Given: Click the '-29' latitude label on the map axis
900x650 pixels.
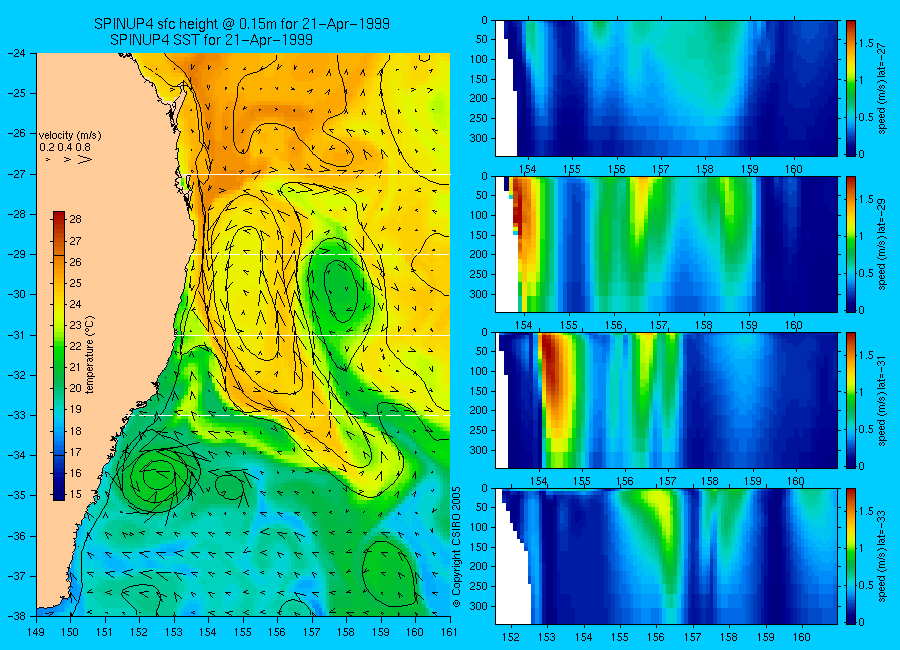Looking at the screenshot, I should coord(17,254).
